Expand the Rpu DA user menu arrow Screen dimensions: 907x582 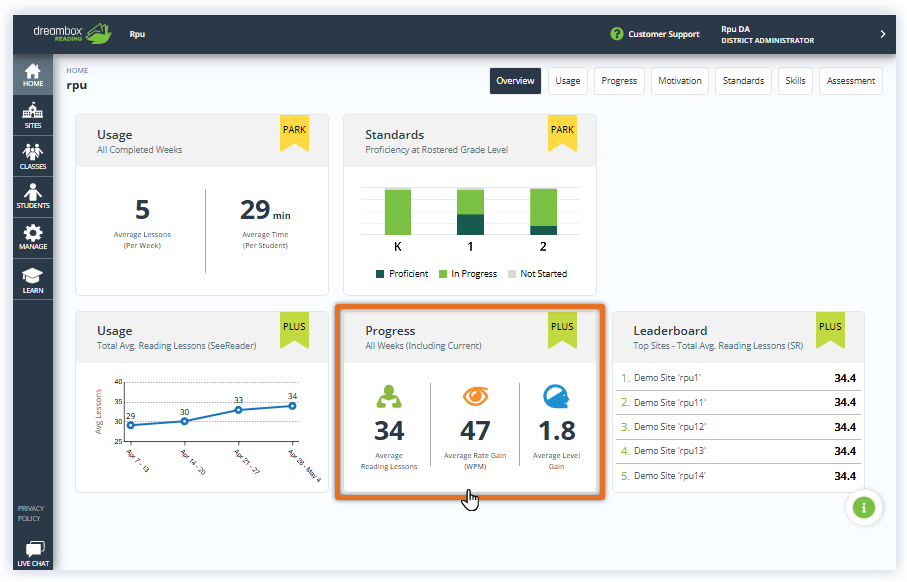pos(882,34)
